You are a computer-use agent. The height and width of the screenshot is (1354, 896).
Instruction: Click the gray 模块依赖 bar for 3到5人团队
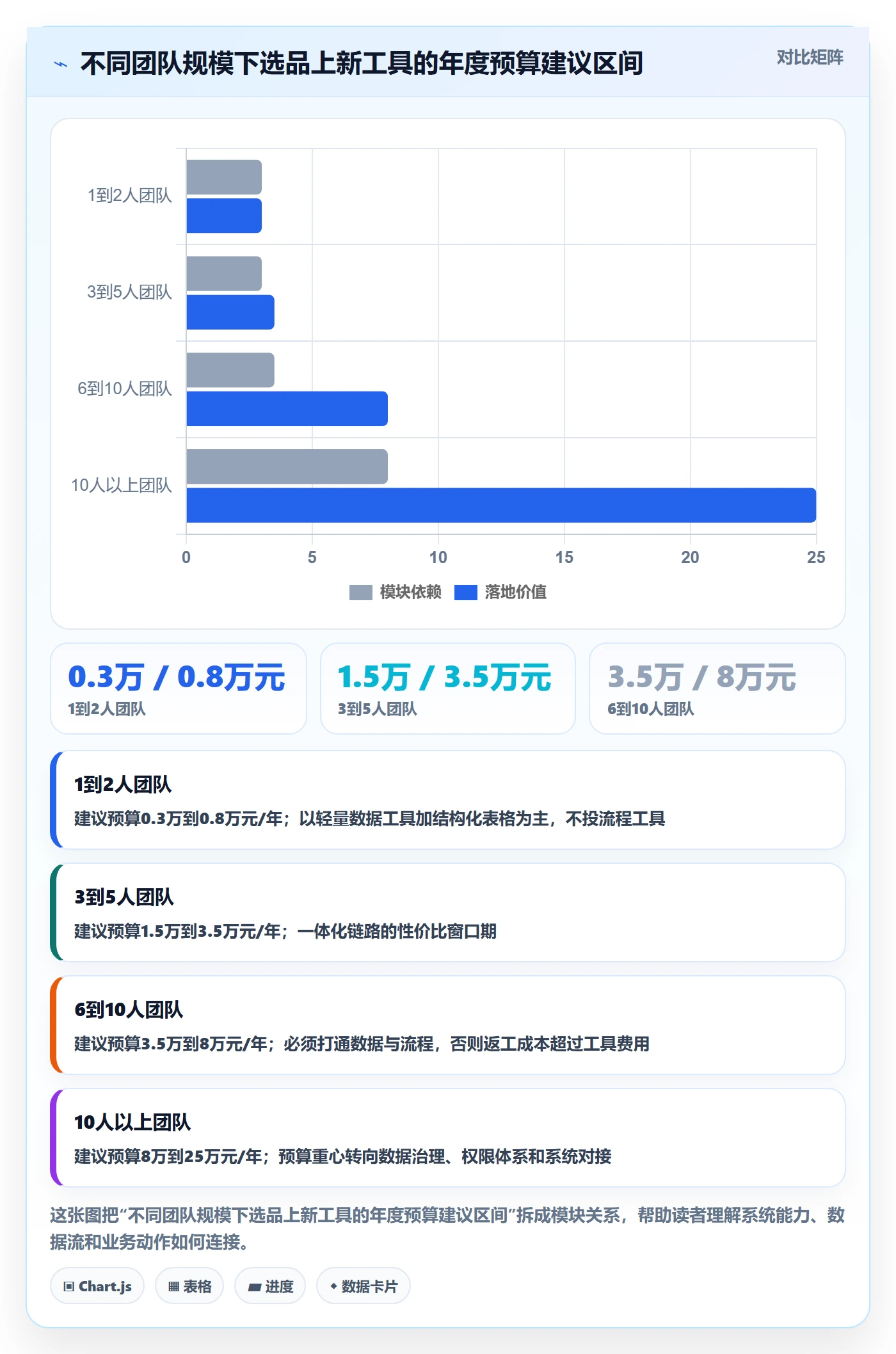pos(224,274)
